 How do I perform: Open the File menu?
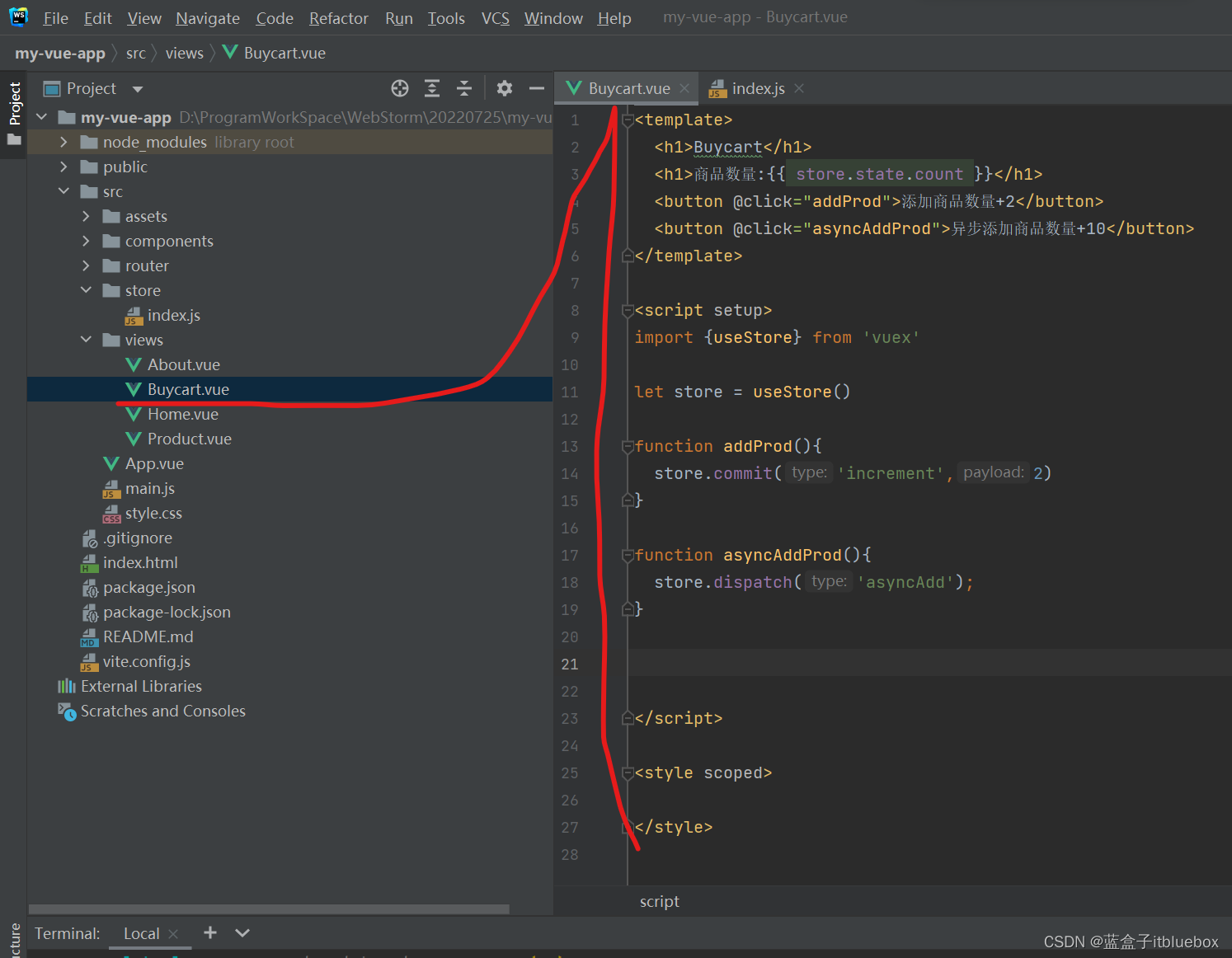(56, 18)
